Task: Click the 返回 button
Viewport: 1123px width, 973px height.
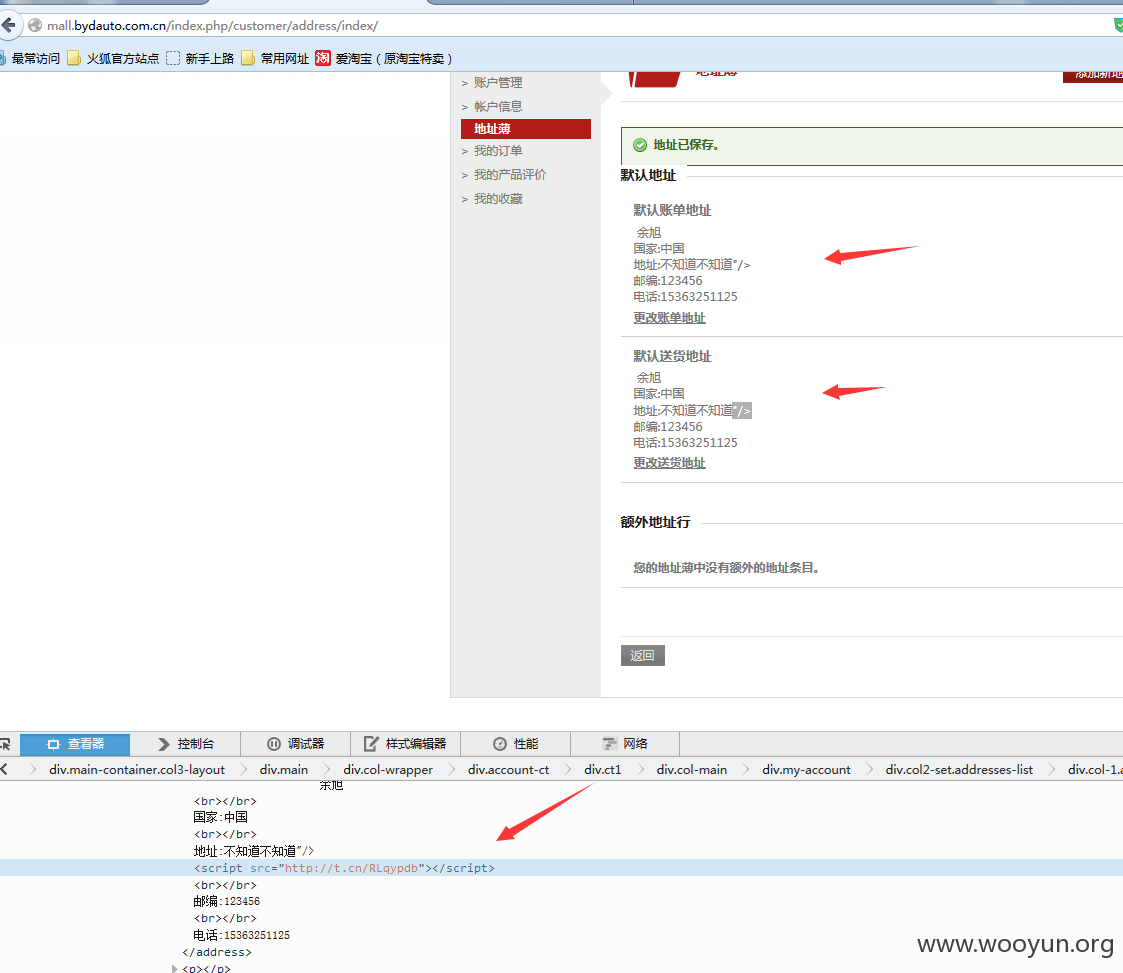Action: (642, 656)
